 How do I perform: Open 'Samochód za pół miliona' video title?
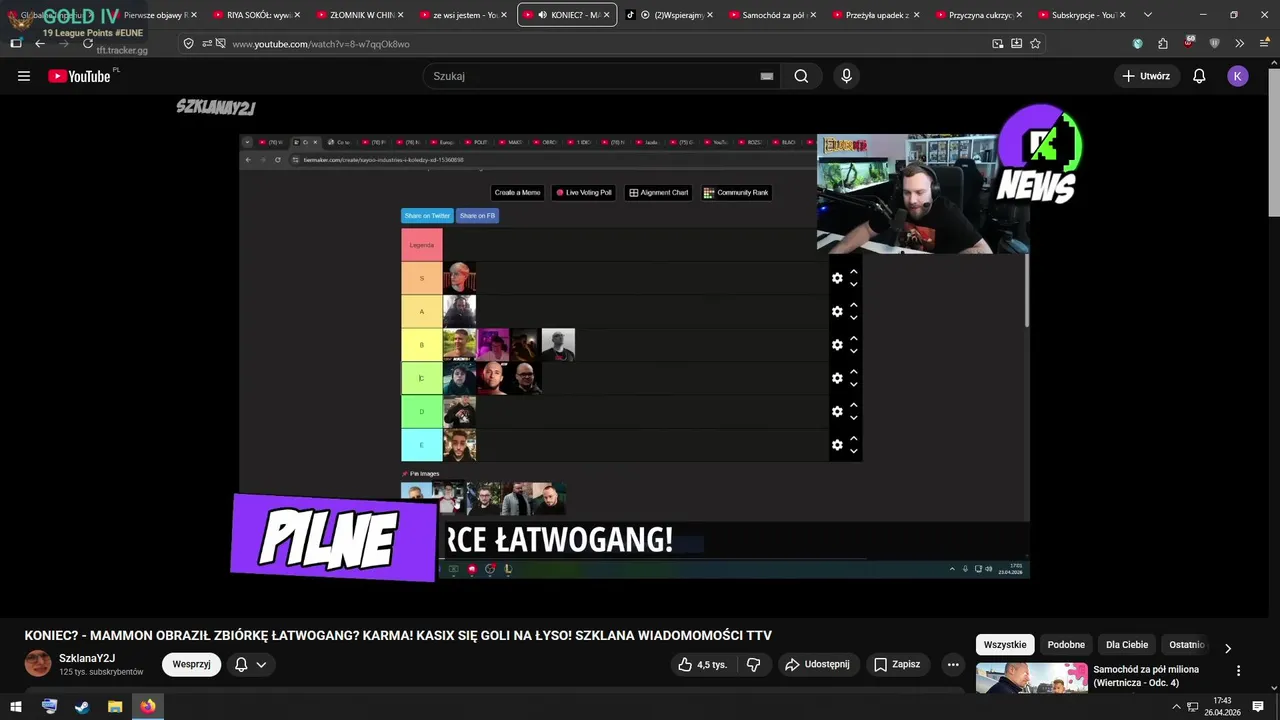pyautogui.click(x=1146, y=676)
